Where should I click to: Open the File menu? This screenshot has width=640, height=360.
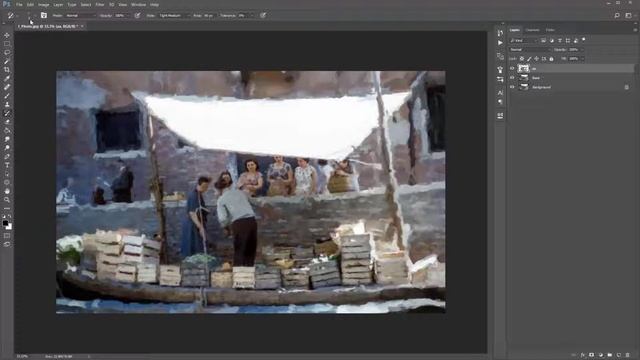coord(19,4)
